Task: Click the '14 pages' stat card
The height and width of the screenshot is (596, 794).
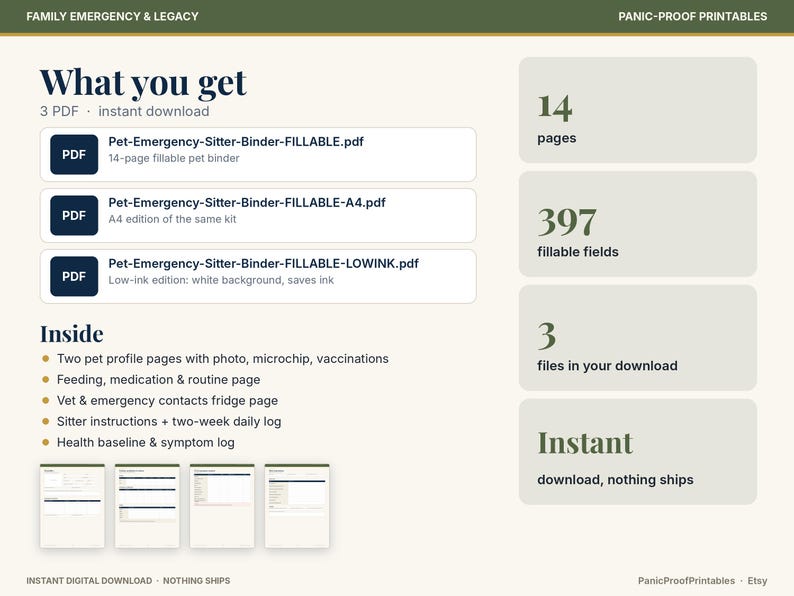Action: pos(638,110)
